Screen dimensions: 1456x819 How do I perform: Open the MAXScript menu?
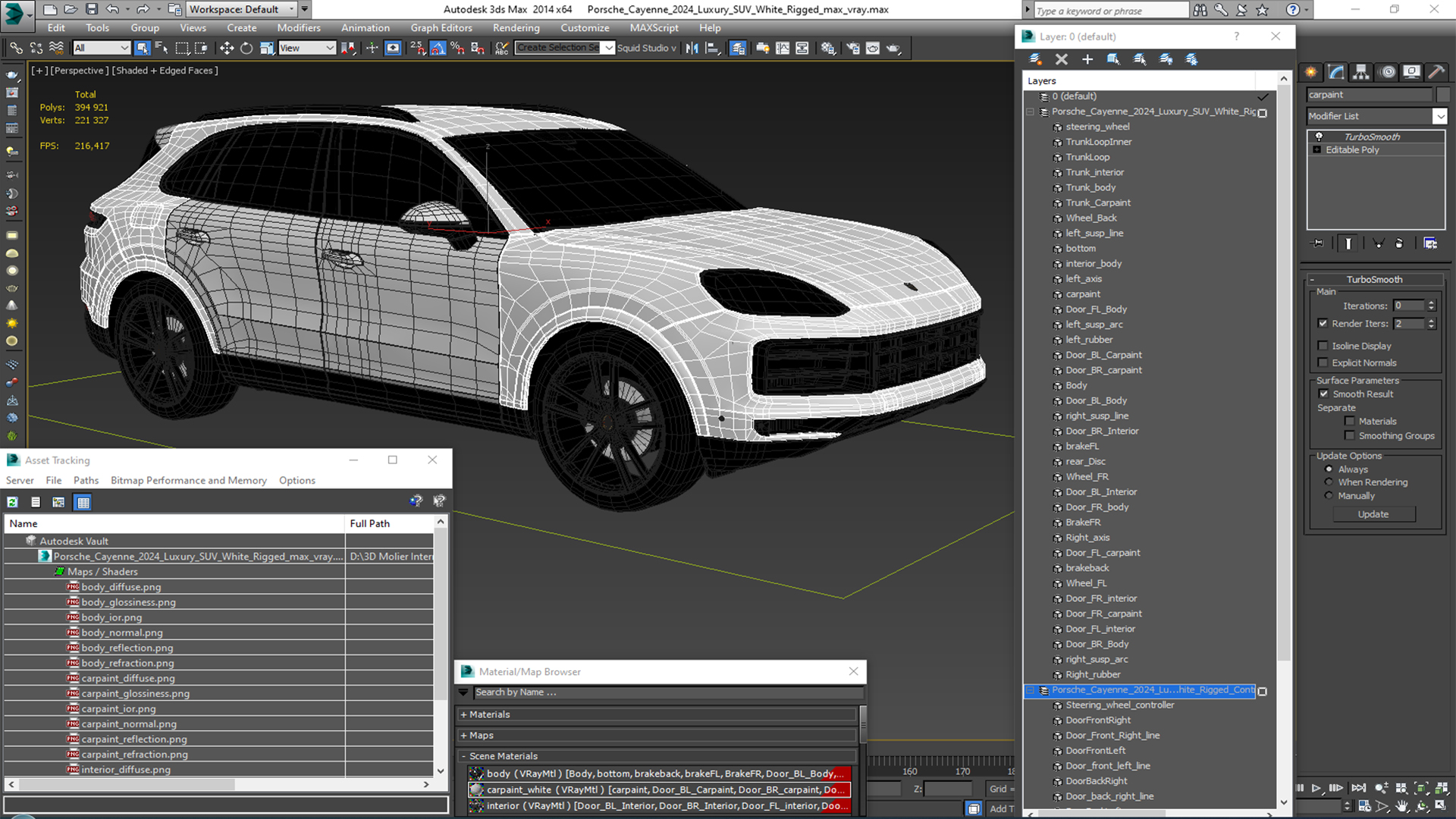click(x=654, y=28)
